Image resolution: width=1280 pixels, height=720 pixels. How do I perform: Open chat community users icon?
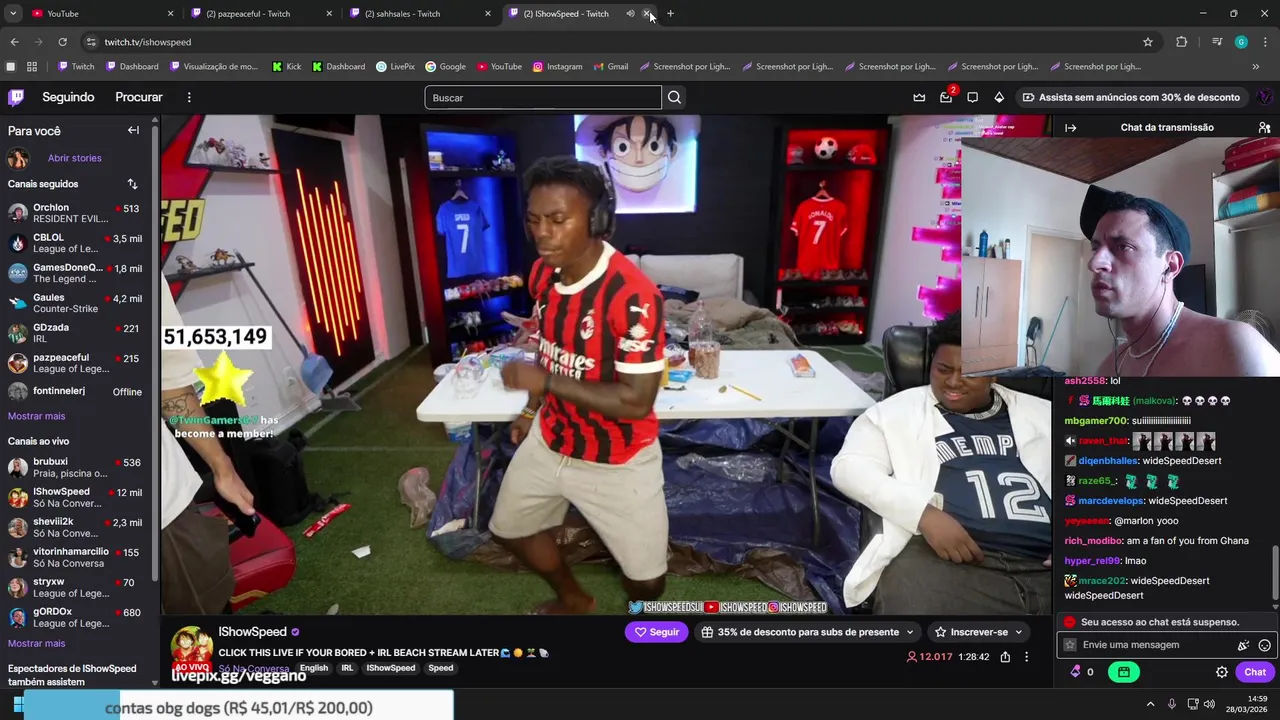1264,128
